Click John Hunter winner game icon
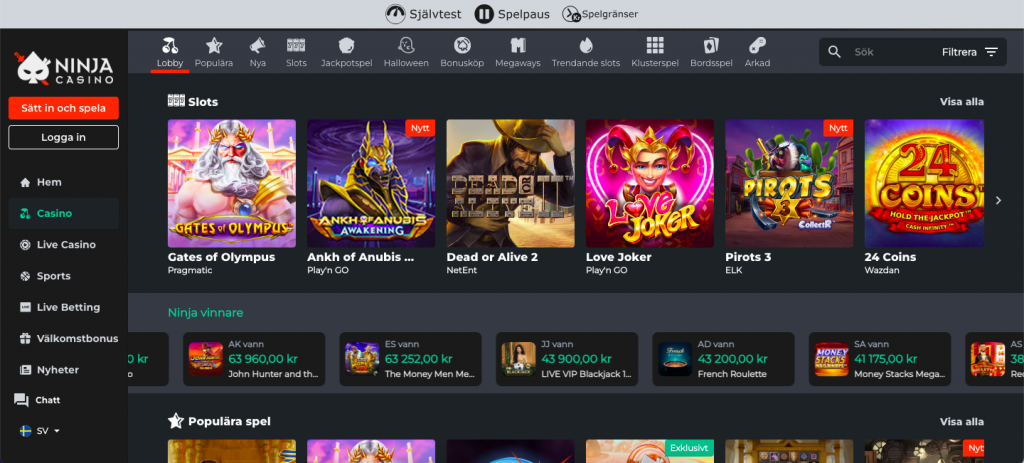 point(206,359)
